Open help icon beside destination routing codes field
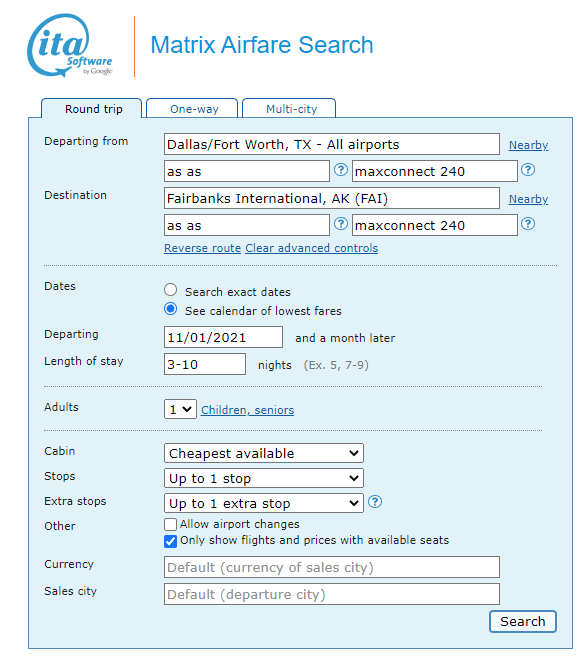The width and height of the screenshot is (580, 658). click(340, 224)
